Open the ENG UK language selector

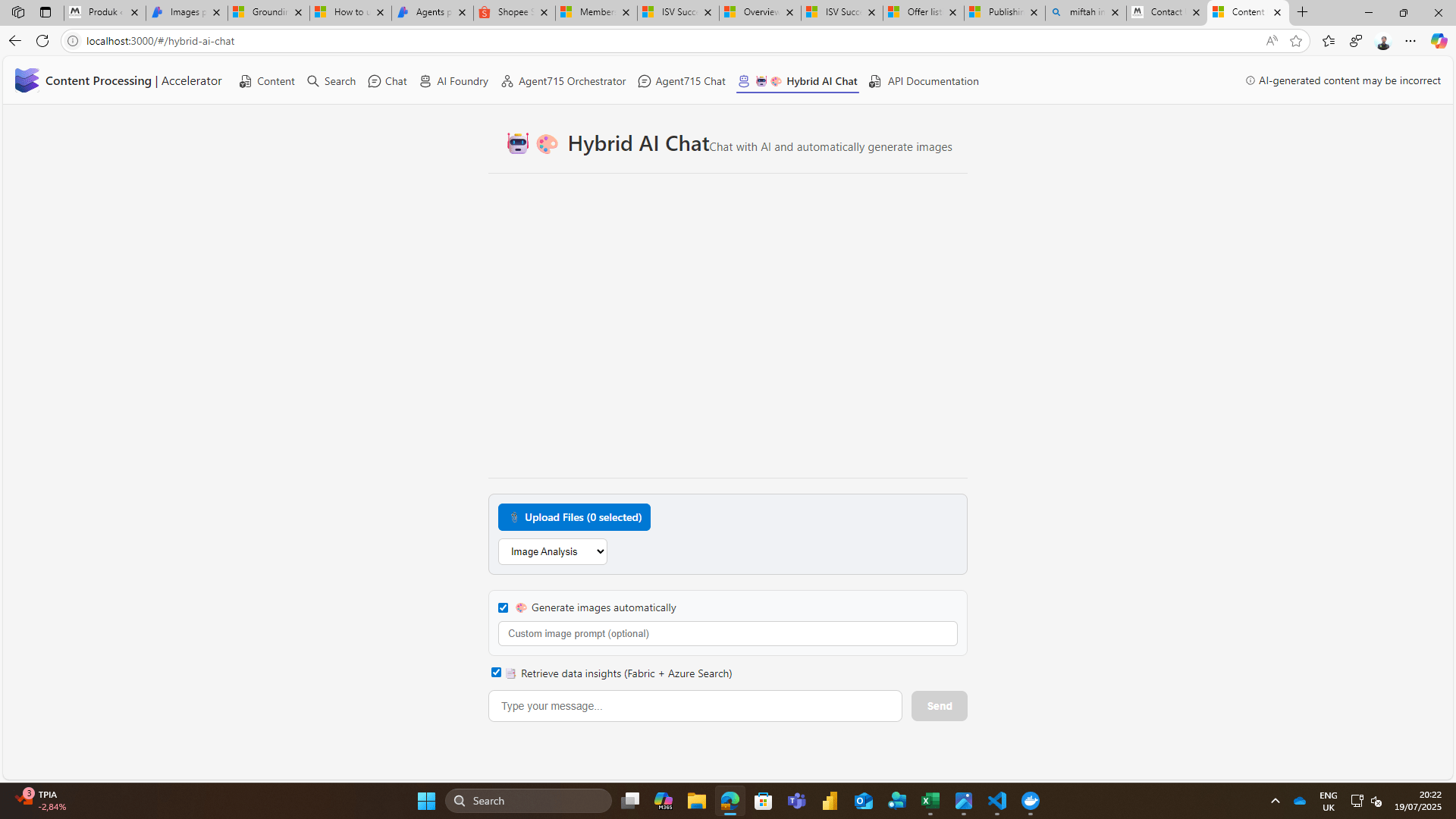[x=1328, y=800]
